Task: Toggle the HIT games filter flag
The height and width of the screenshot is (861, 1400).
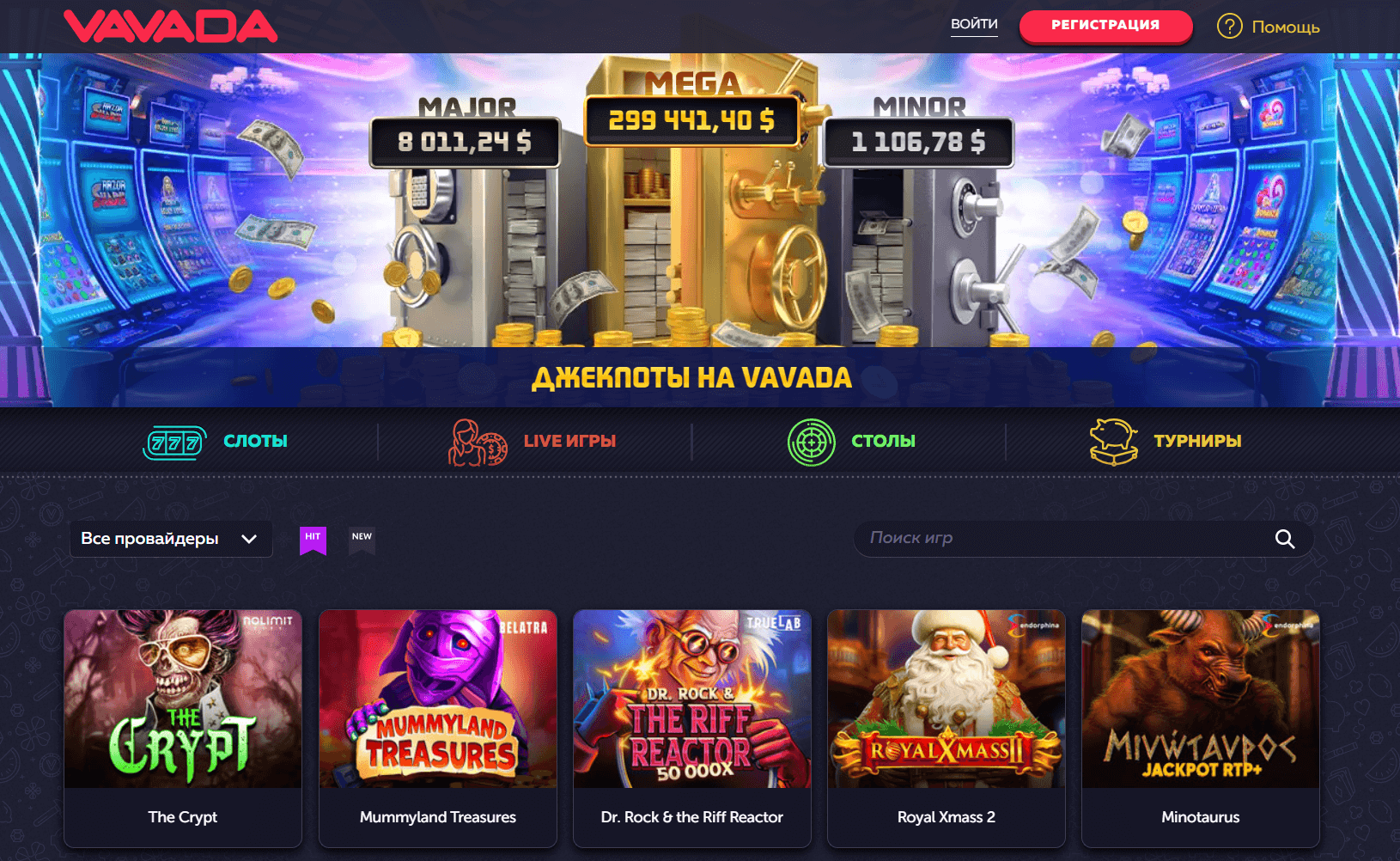Action: coord(313,540)
